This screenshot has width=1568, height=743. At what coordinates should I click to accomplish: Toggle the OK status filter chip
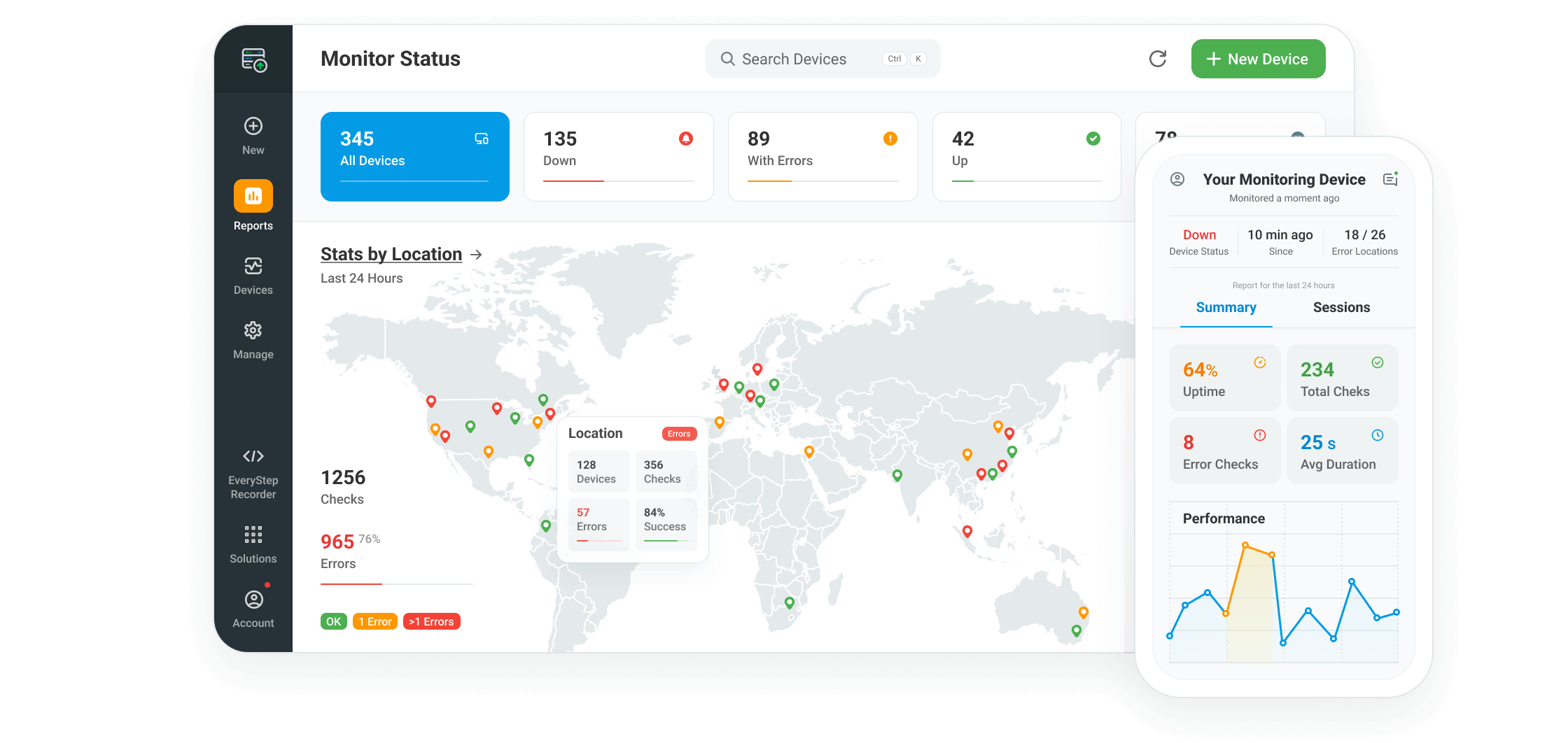pyautogui.click(x=334, y=621)
